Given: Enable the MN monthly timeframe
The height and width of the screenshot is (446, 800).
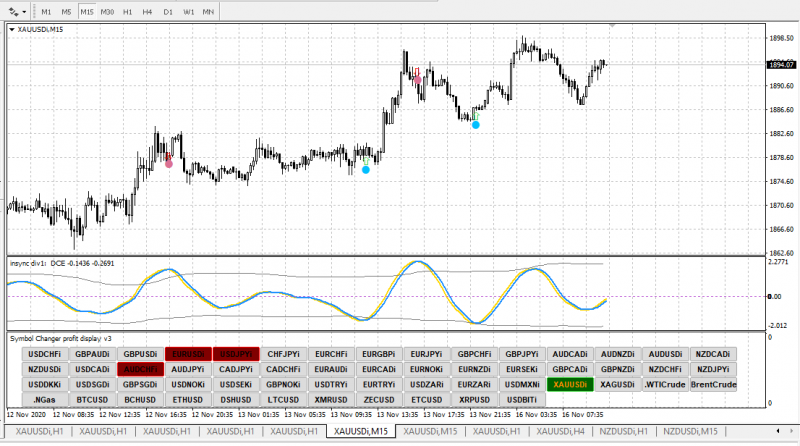Looking at the screenshot, I should tap(207, 11).
